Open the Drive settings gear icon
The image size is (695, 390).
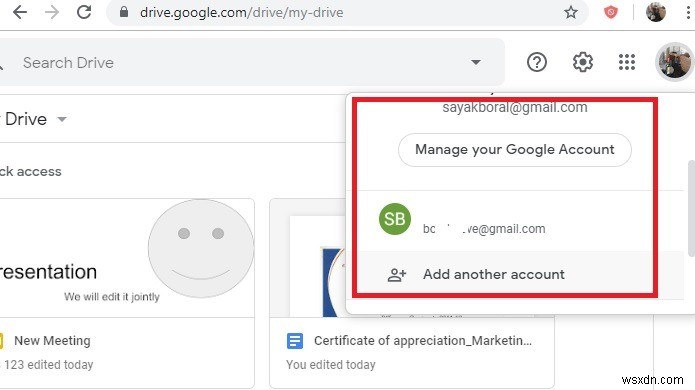click(x=582, y=62)
